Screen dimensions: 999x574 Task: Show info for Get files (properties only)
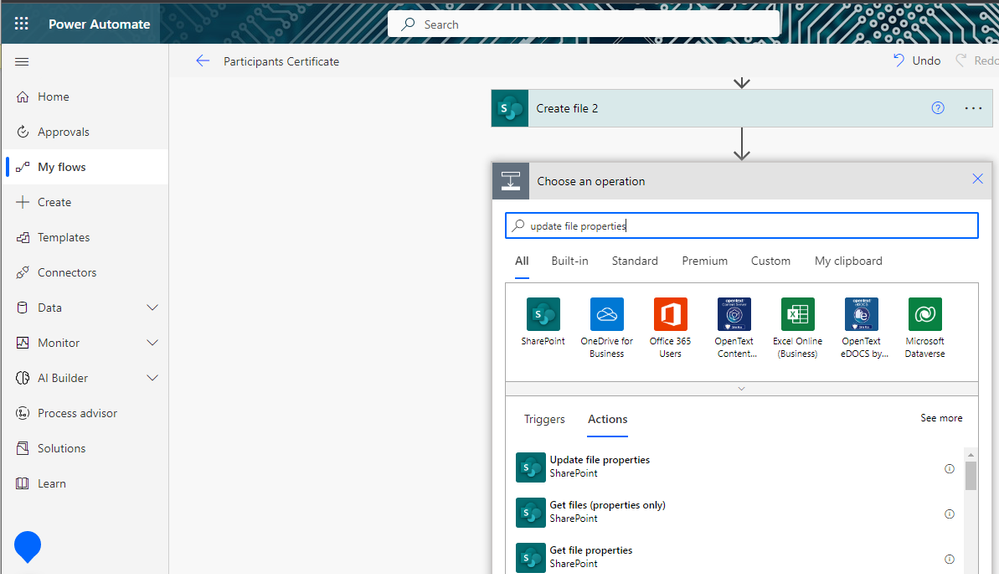pyautogui.click(x=949, y=514)
